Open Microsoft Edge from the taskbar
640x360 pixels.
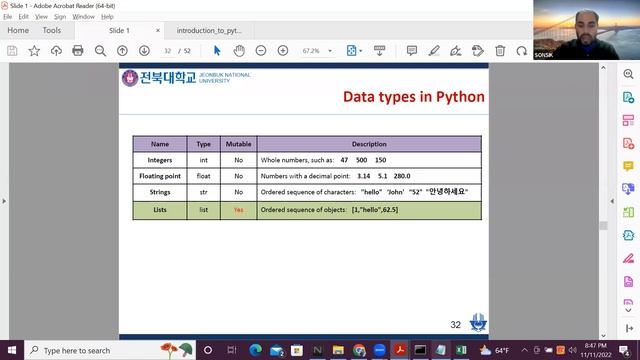coord(256,350)
